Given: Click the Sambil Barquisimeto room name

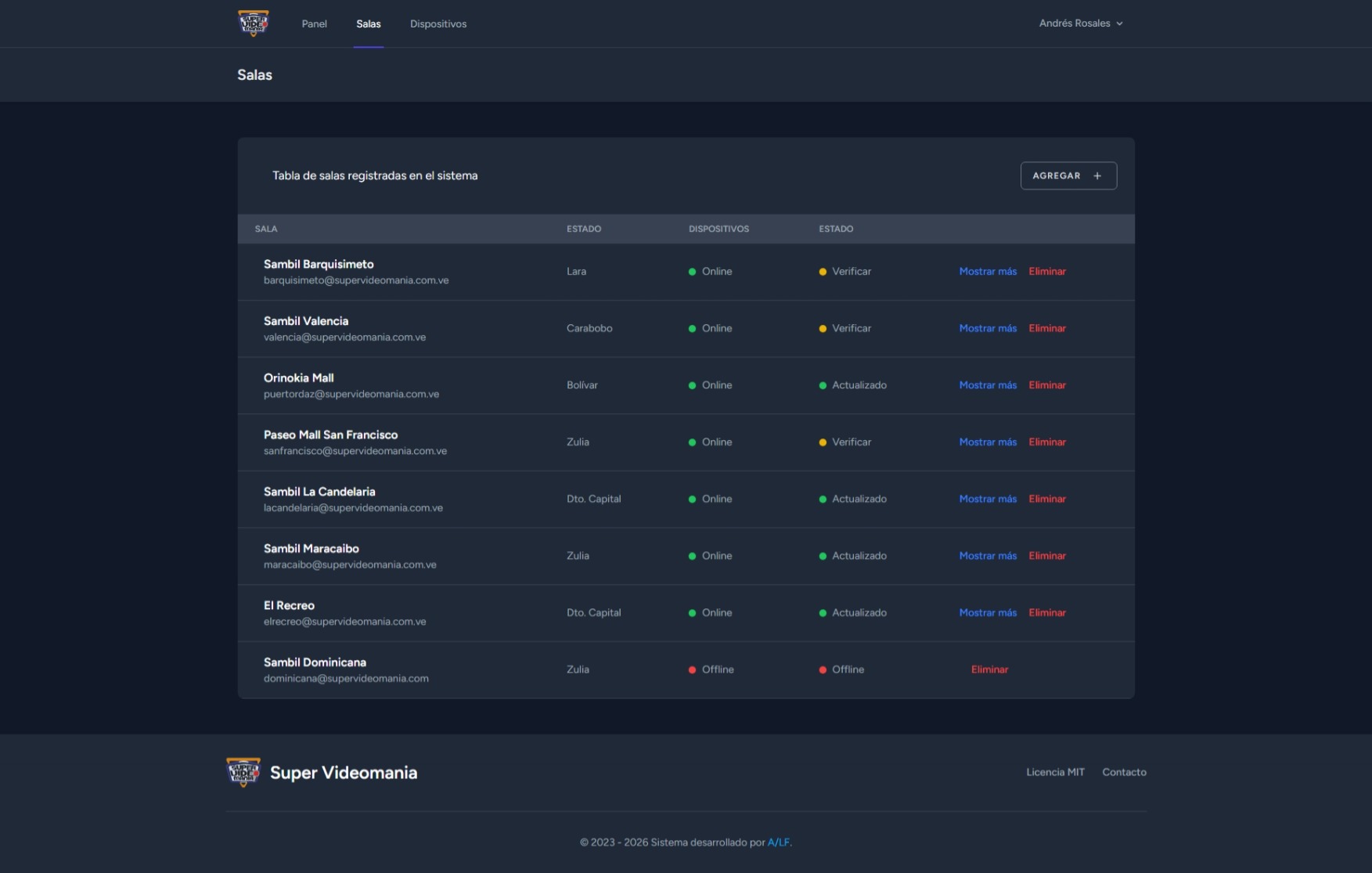Looking at the screenshot, I should [319, 265].
